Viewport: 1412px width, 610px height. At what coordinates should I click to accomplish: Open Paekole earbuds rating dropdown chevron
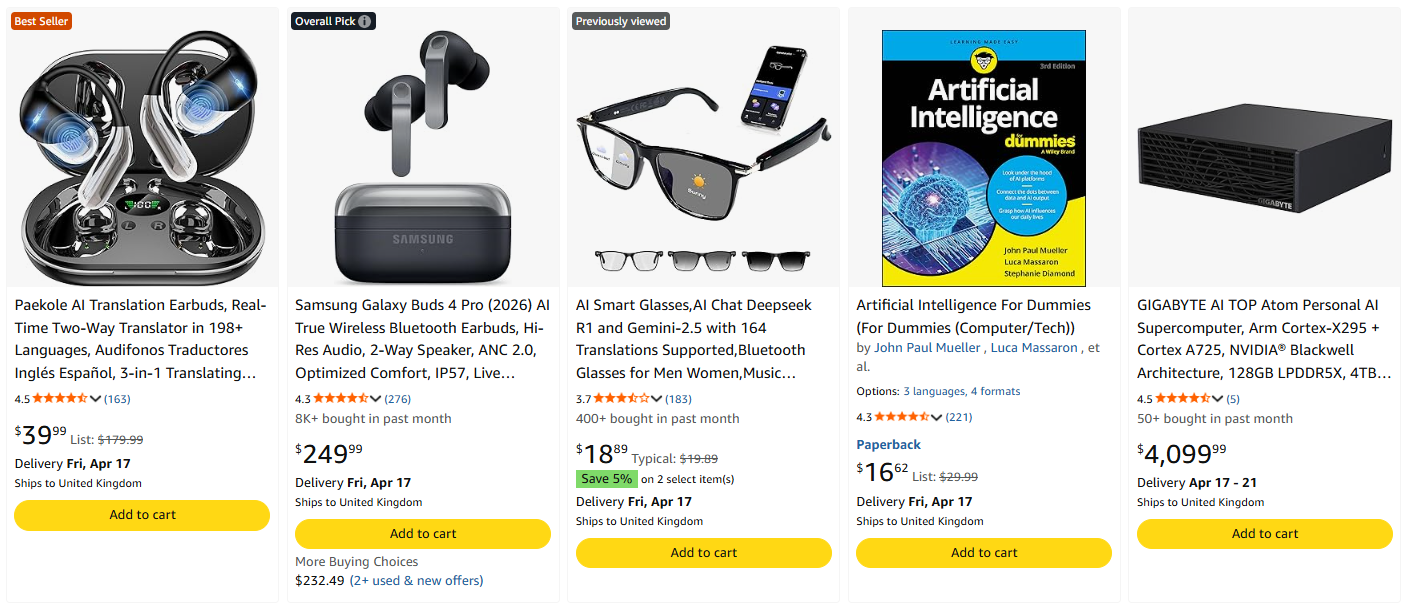tap(96, 399)
